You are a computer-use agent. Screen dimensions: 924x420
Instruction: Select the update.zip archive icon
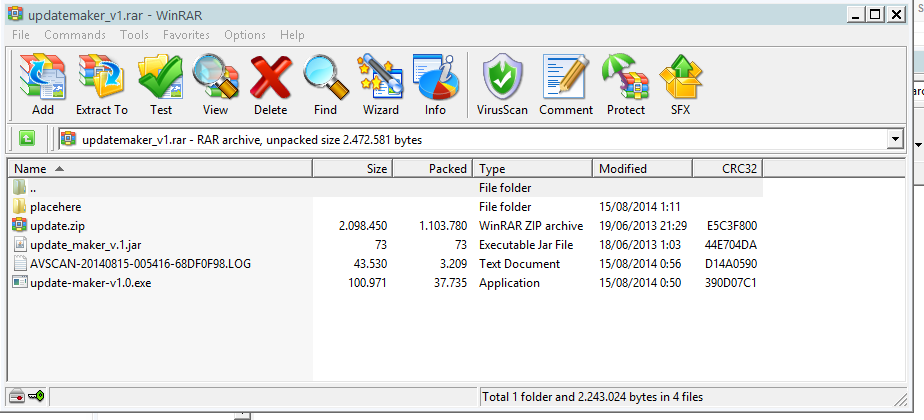coord(19,226)
